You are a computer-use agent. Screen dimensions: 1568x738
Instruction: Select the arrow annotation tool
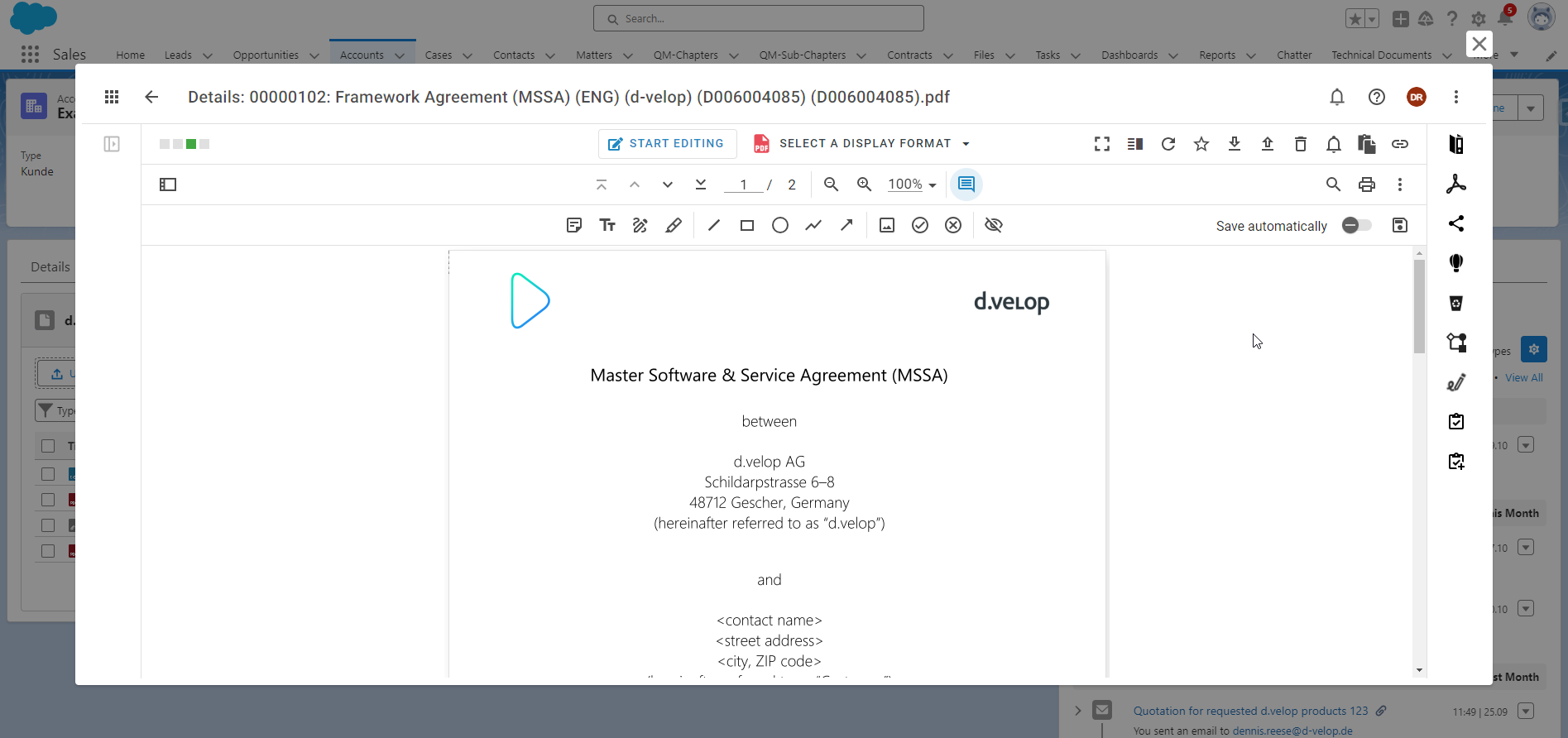pos(846,225)
